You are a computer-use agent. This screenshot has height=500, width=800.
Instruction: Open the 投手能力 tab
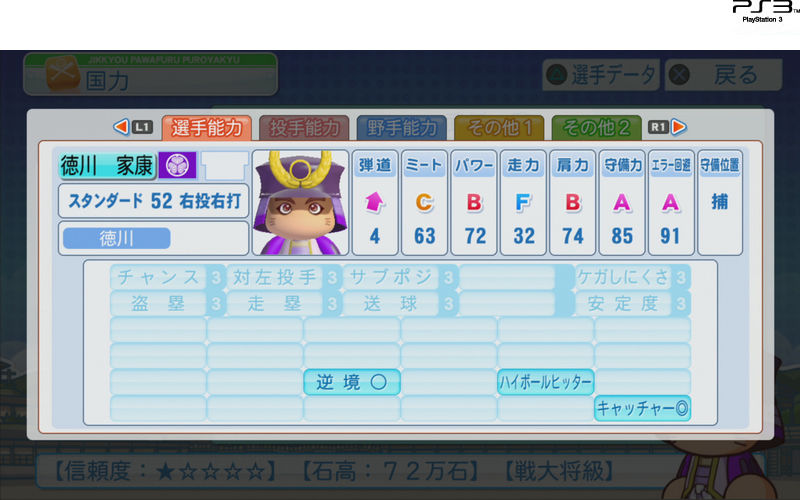tap(304, 128)
